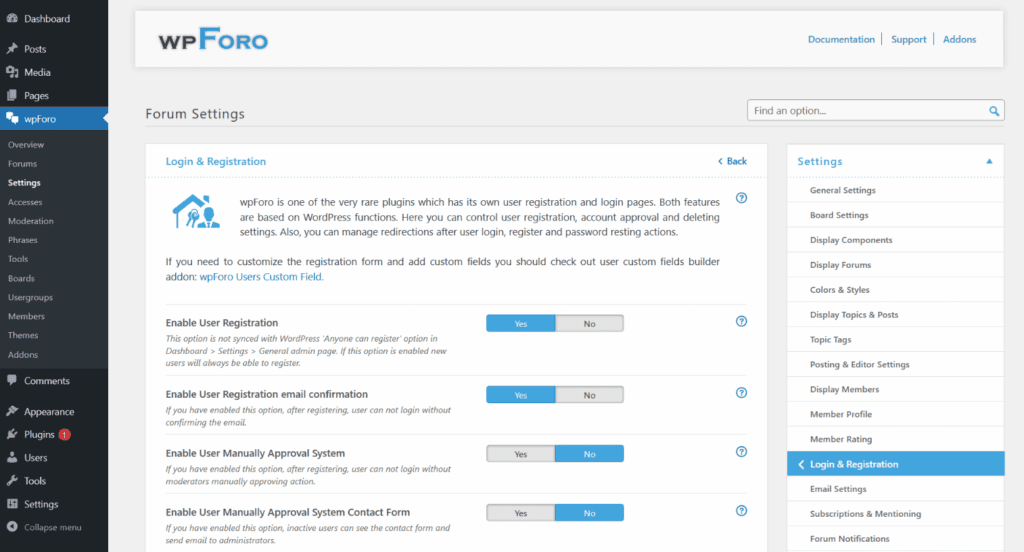
Task: Open Themes in wpForo submenu
Action: tap(23, 335)
